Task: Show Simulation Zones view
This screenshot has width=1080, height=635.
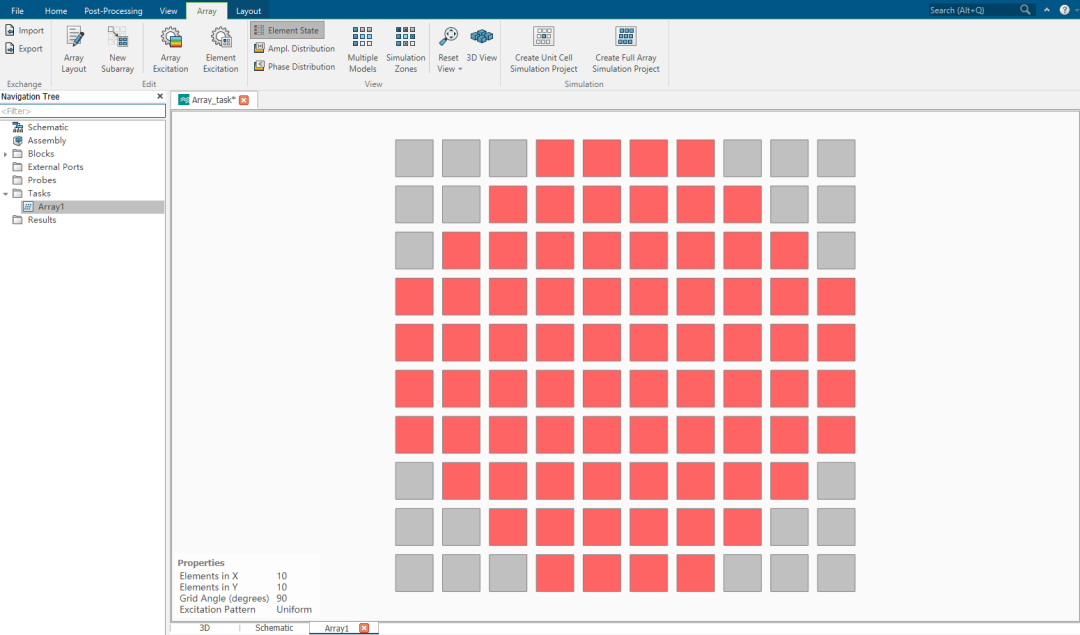Action: click(x=405, y=49)
